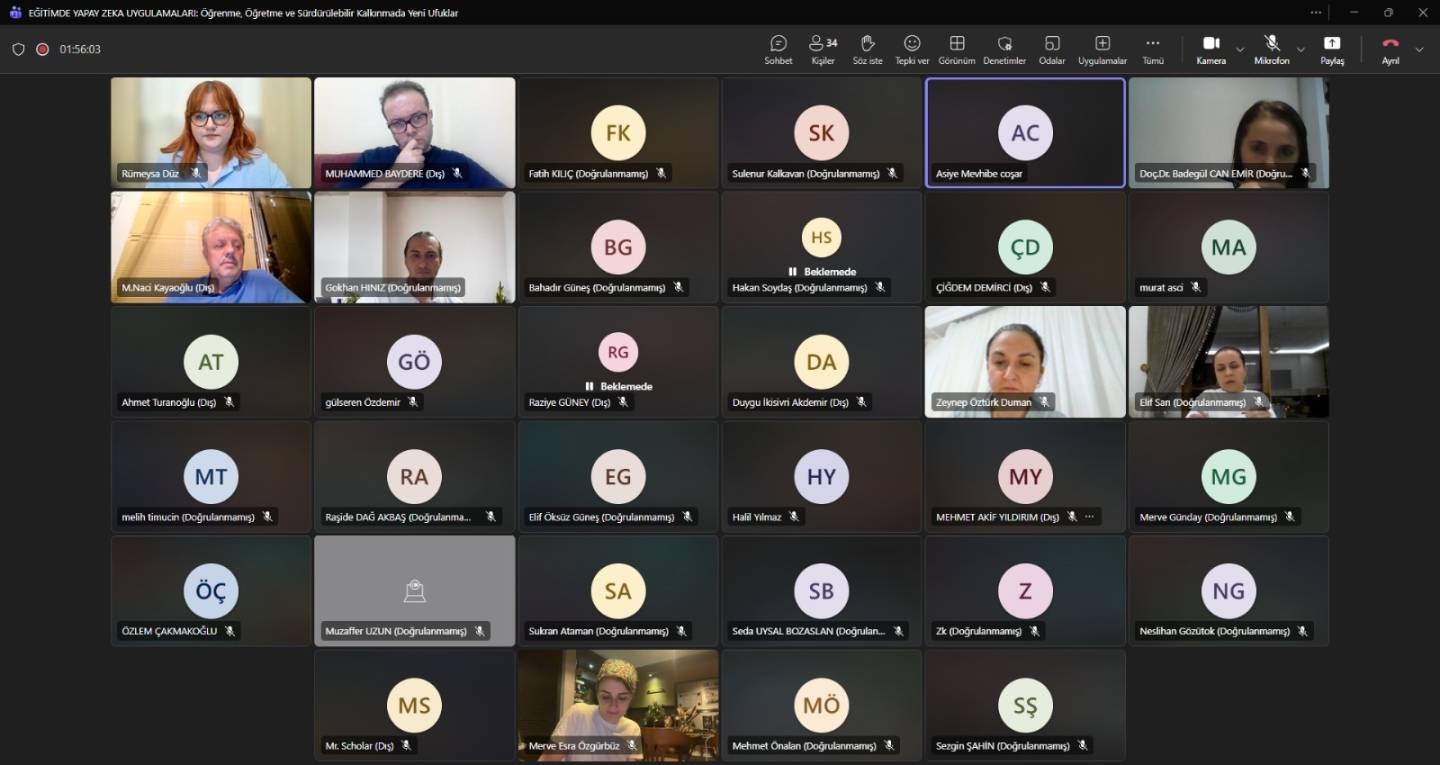Image resolution: width=1440 pixels, height=765 pixels.
Task: Click the Denetimler controls icon
Action: [1004, 49]
